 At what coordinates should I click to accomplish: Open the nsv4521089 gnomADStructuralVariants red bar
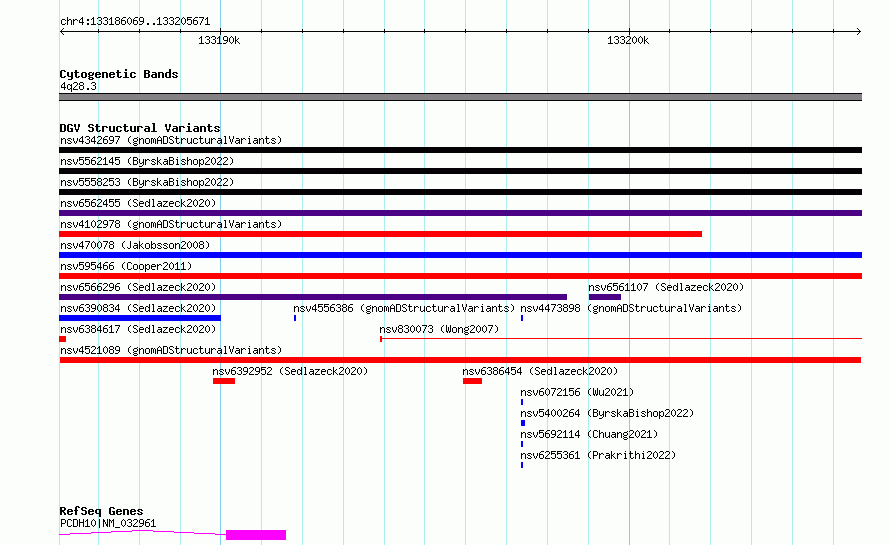(460, 360)
